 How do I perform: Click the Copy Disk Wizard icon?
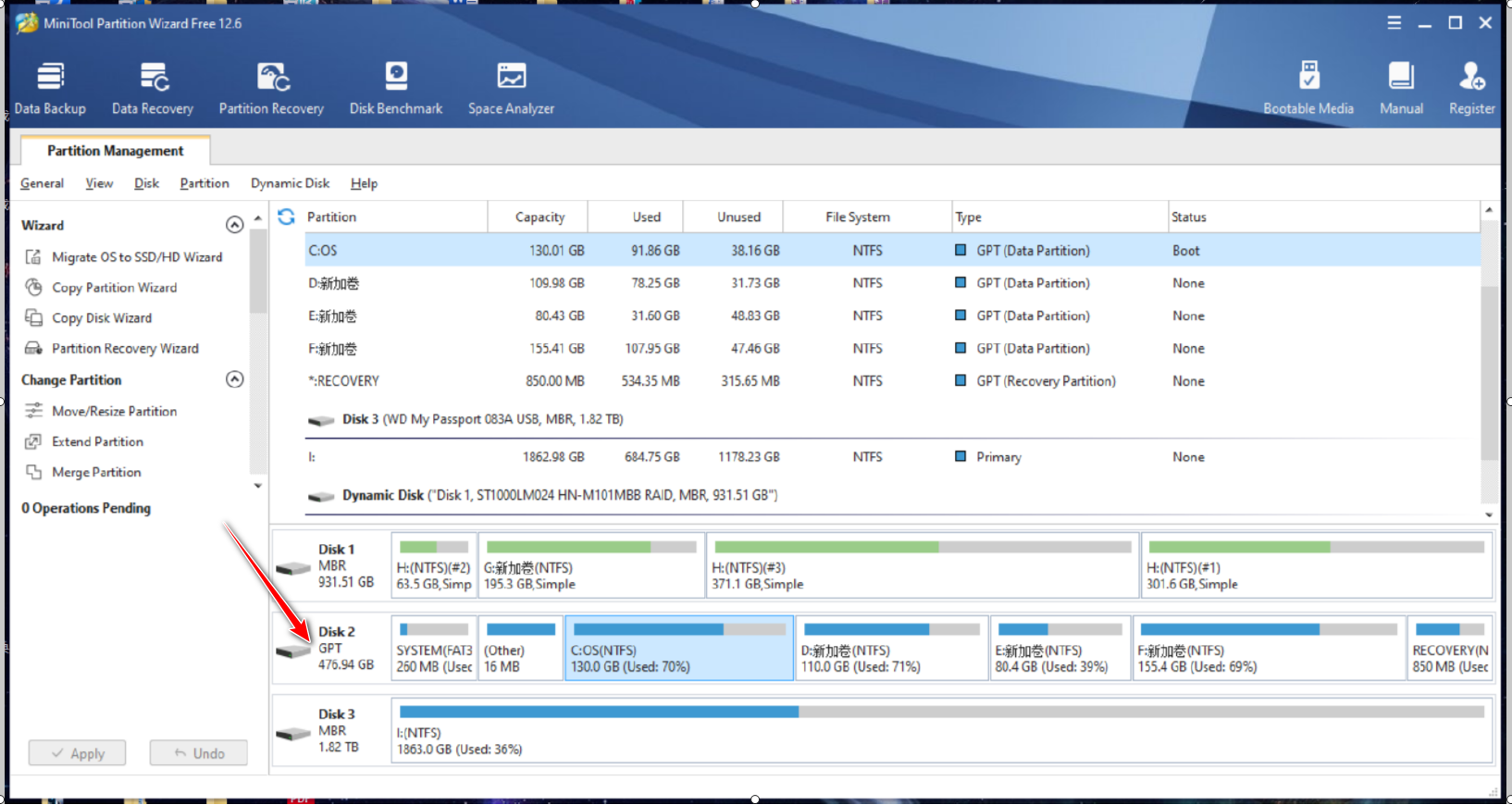pyautogui.click(x=33, y=317)
